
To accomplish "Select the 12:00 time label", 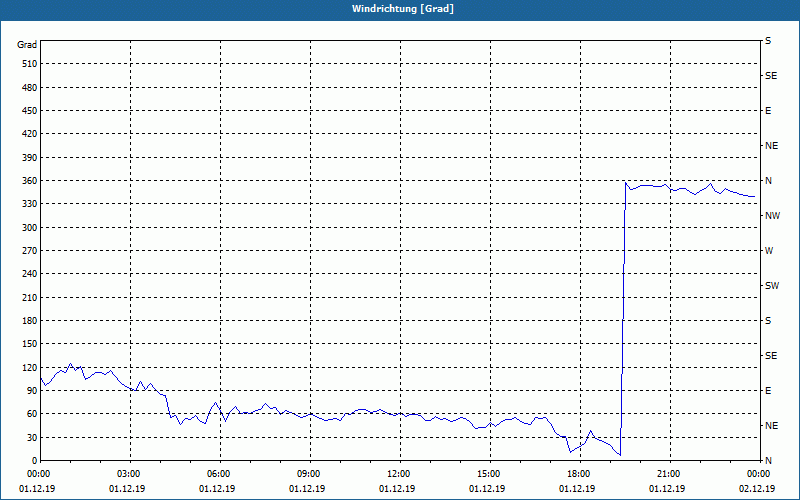I will pyautogui.click(x=400, y=473).
